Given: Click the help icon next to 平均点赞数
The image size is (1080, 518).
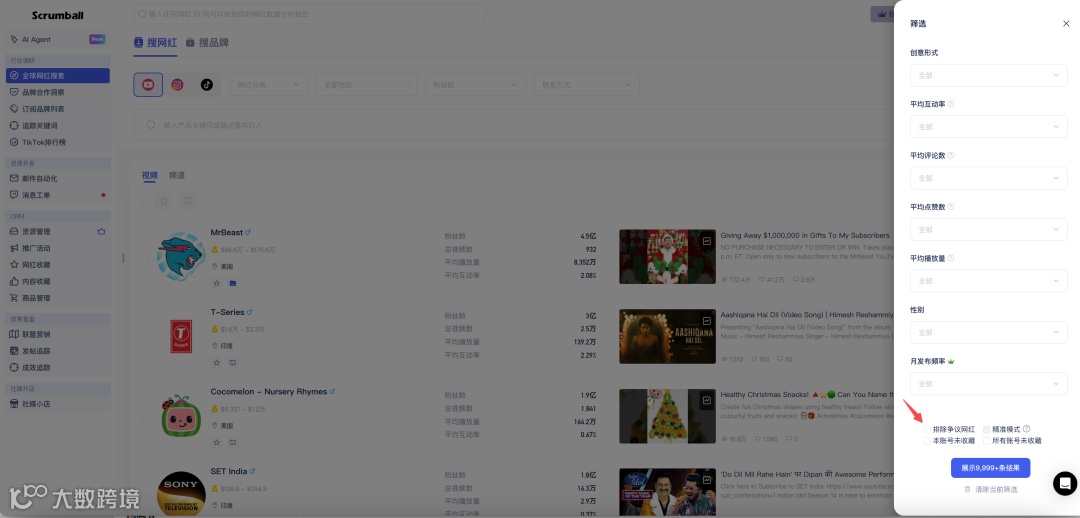Looking at the screenshot, I should coord(951,207).
